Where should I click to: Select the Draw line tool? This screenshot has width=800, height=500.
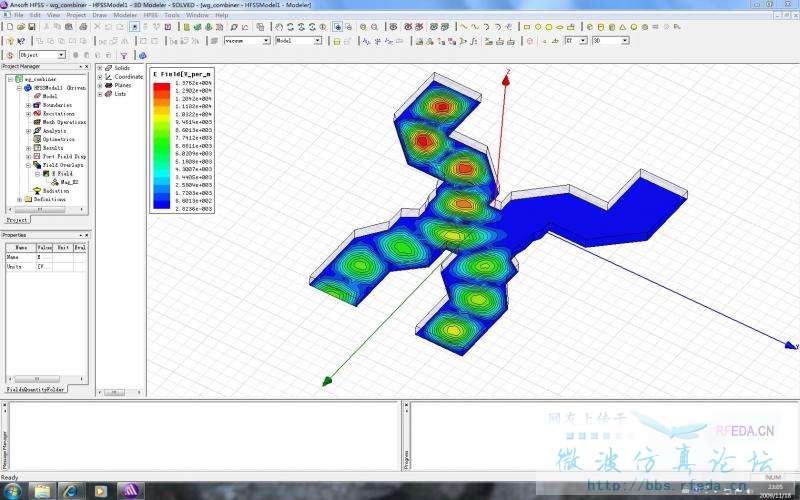(464, 27)
